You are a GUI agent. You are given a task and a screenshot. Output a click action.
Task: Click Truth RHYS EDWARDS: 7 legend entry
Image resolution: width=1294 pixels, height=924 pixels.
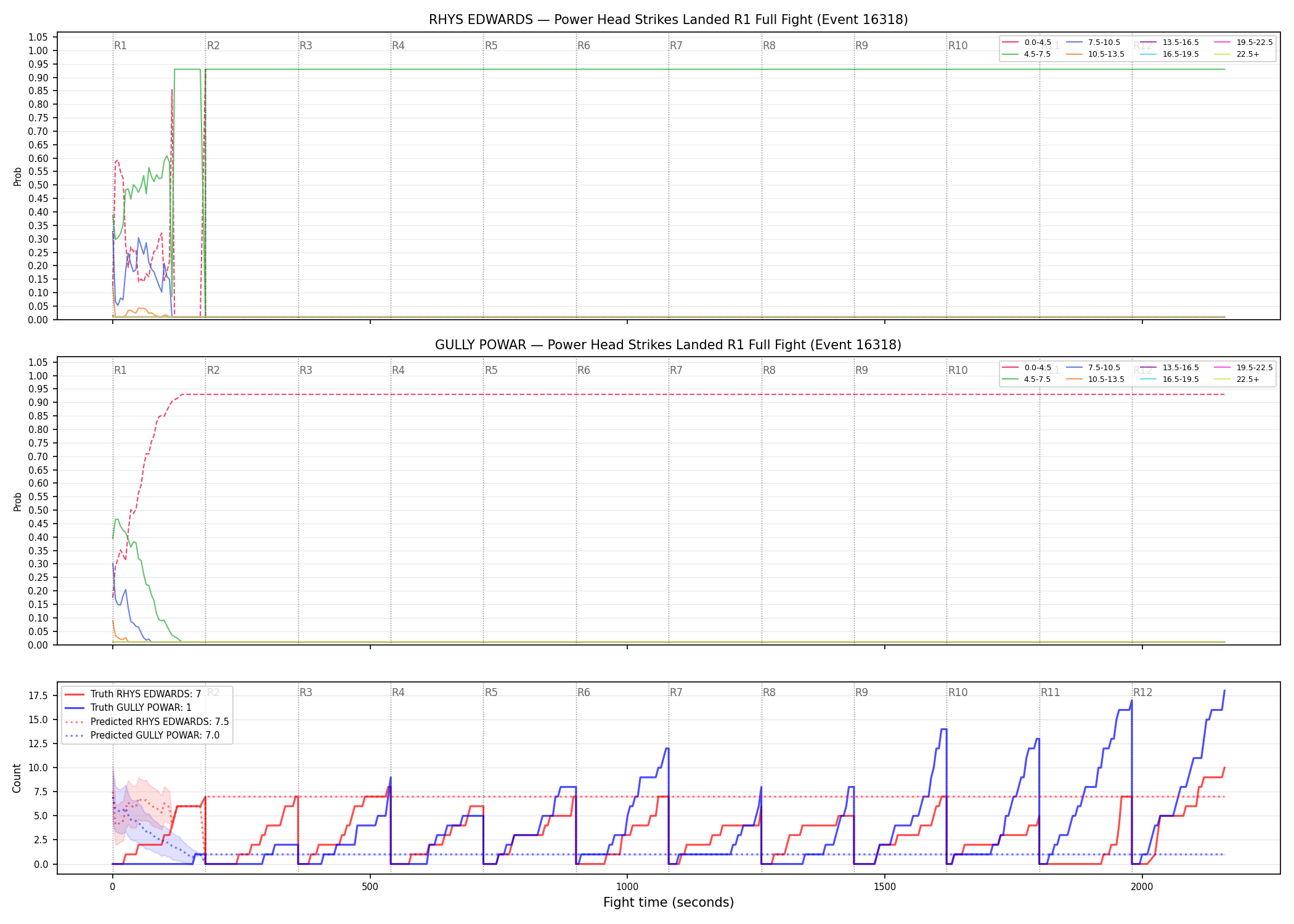[x=133, y=694]
